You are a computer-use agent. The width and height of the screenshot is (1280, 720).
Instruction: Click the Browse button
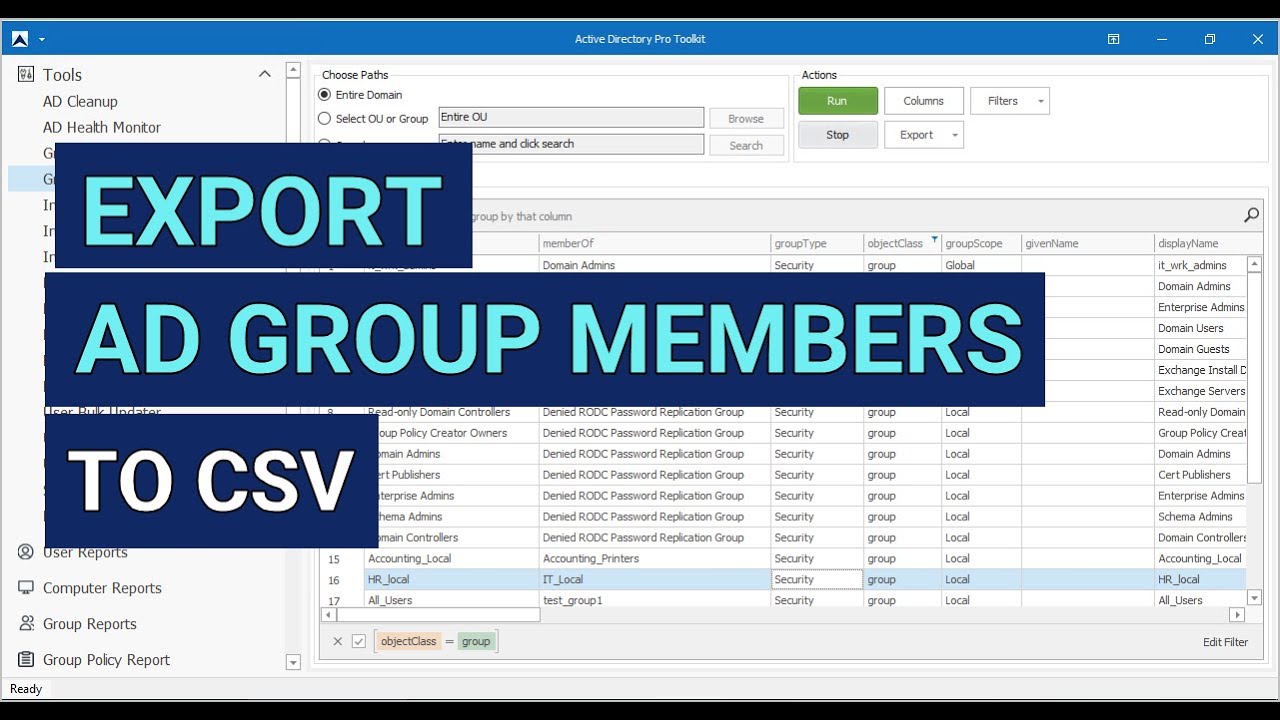pos(746,118)
